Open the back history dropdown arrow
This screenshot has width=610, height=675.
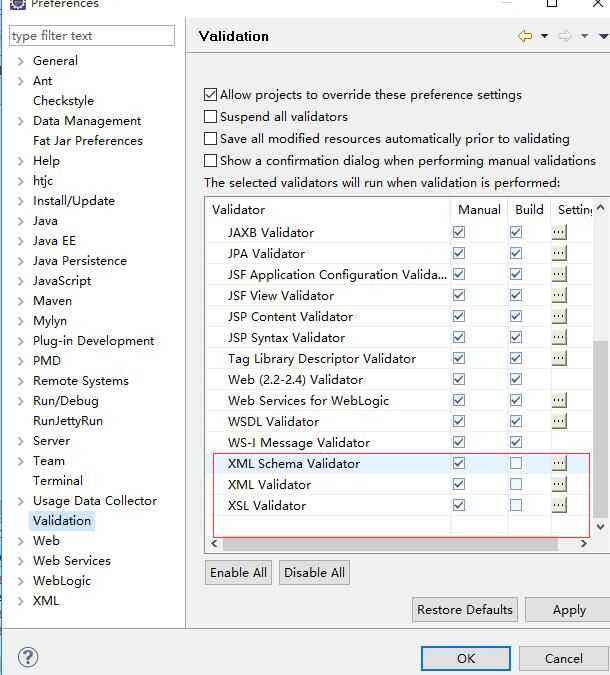(544, 36)
